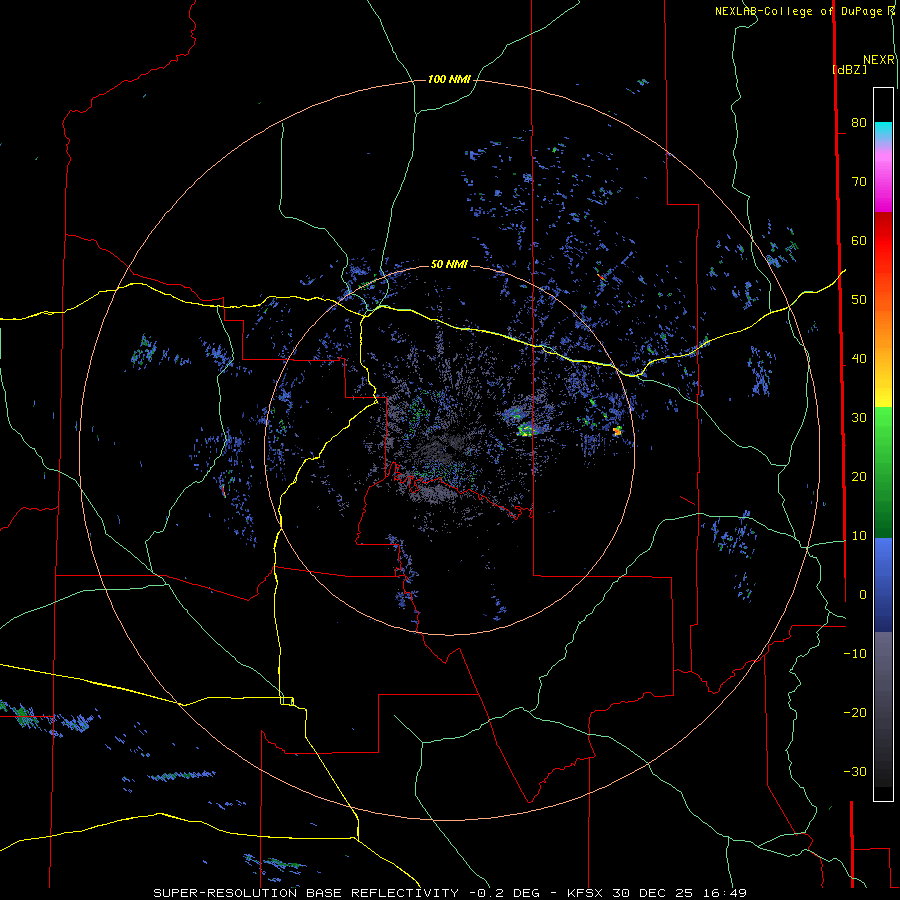900x900 pixels.
Task: Click the 100 NMI range ring label
Action: (449, 79)
